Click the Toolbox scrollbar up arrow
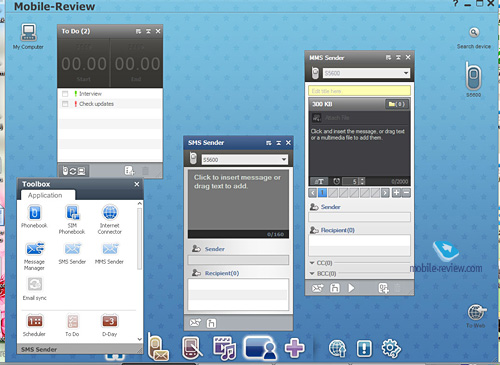 click(x=139, y=203)
